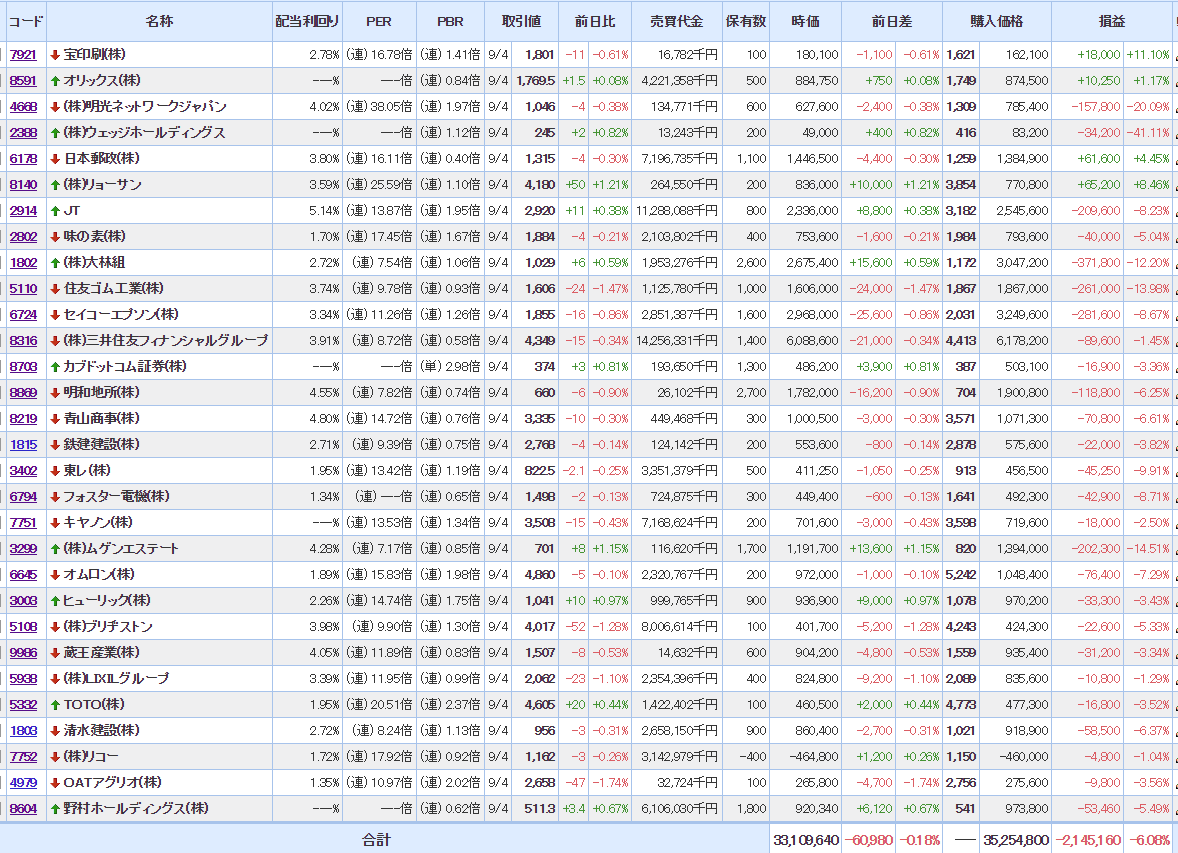Click the up arrow icon next to オリックス(株)
This screenshot has height=853, width=1178.
55,81
